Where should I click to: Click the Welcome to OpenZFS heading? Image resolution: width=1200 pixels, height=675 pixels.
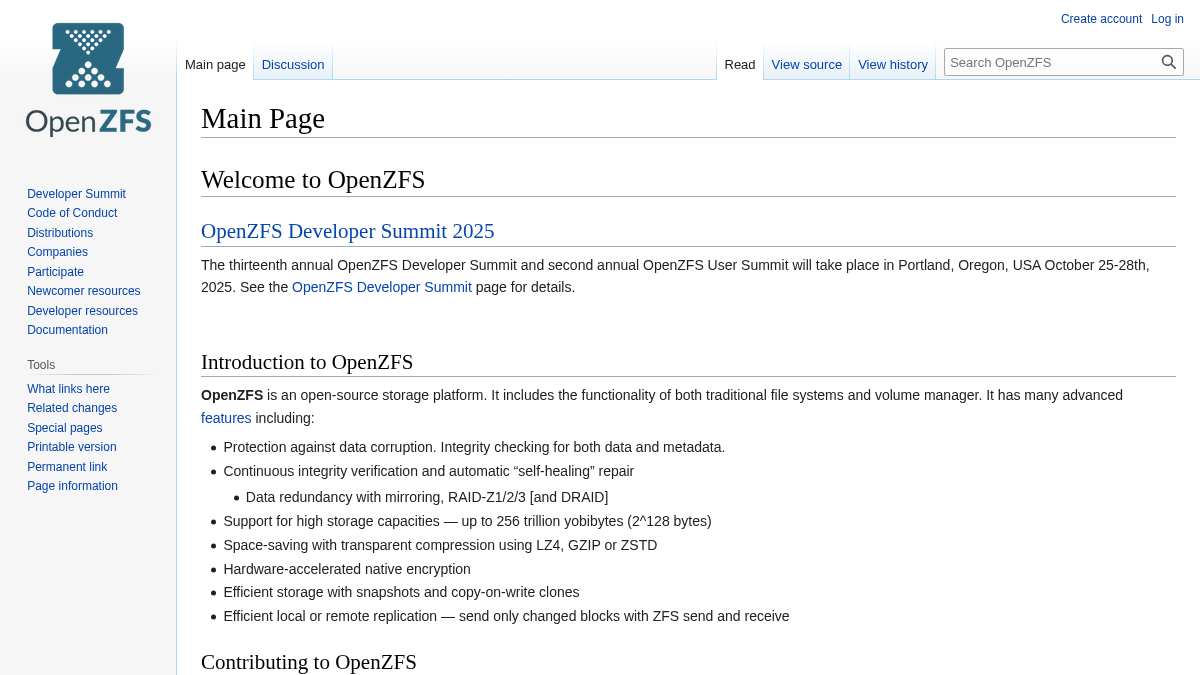point(313,180)
